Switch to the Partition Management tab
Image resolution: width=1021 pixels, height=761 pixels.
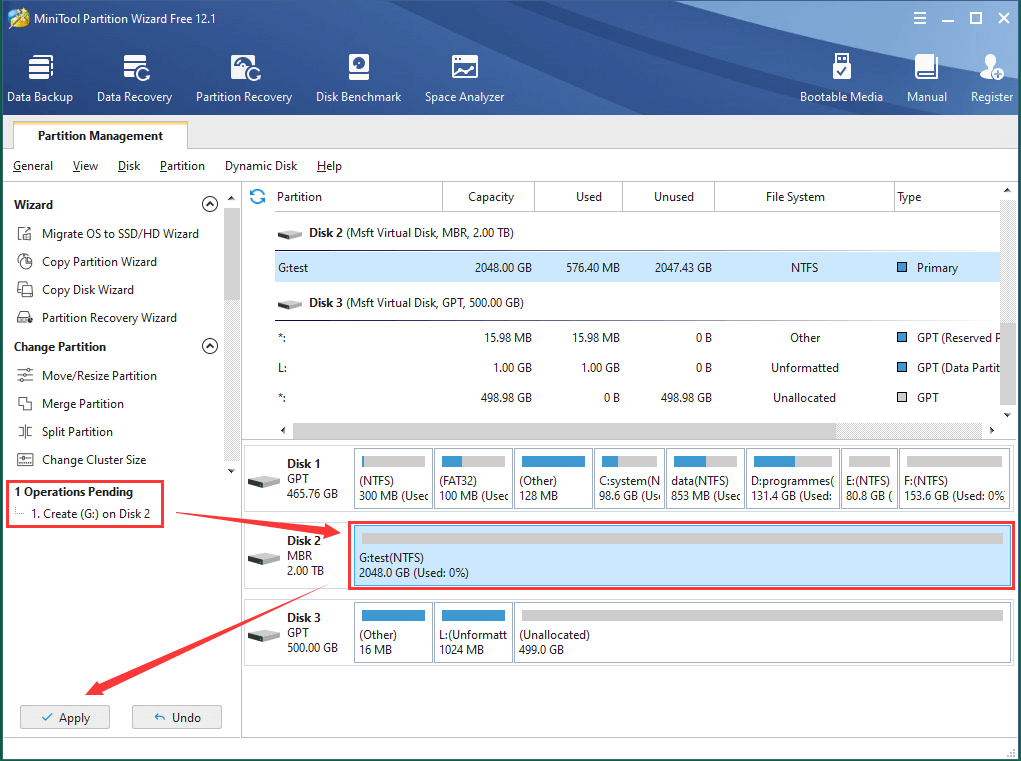[x=98, y=135]
